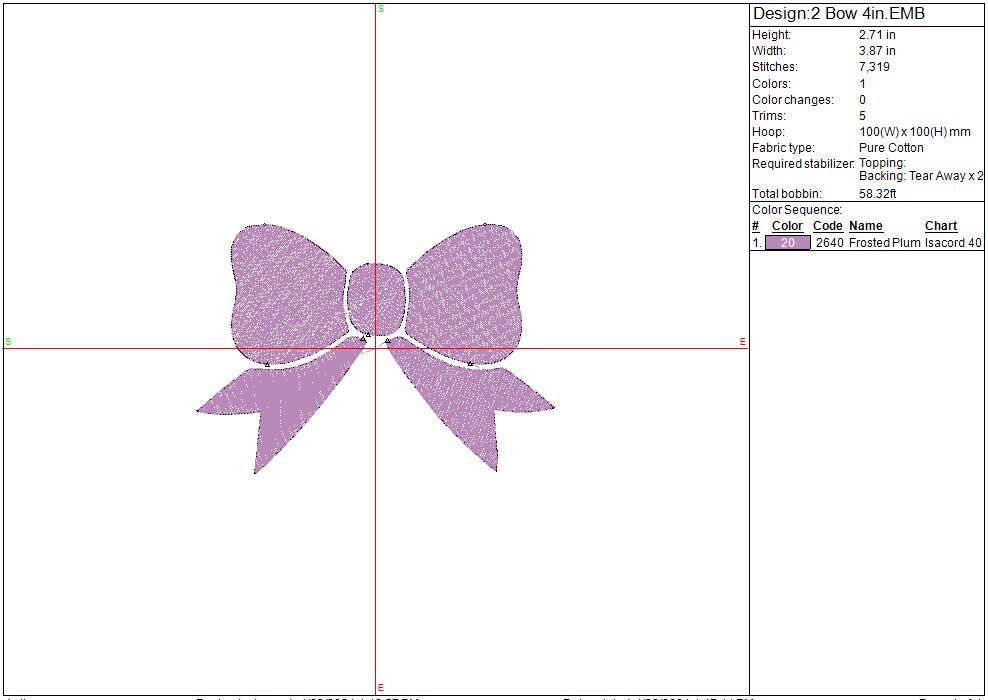Click the Isacord 40 chart entry

click(x=953, y=243)
